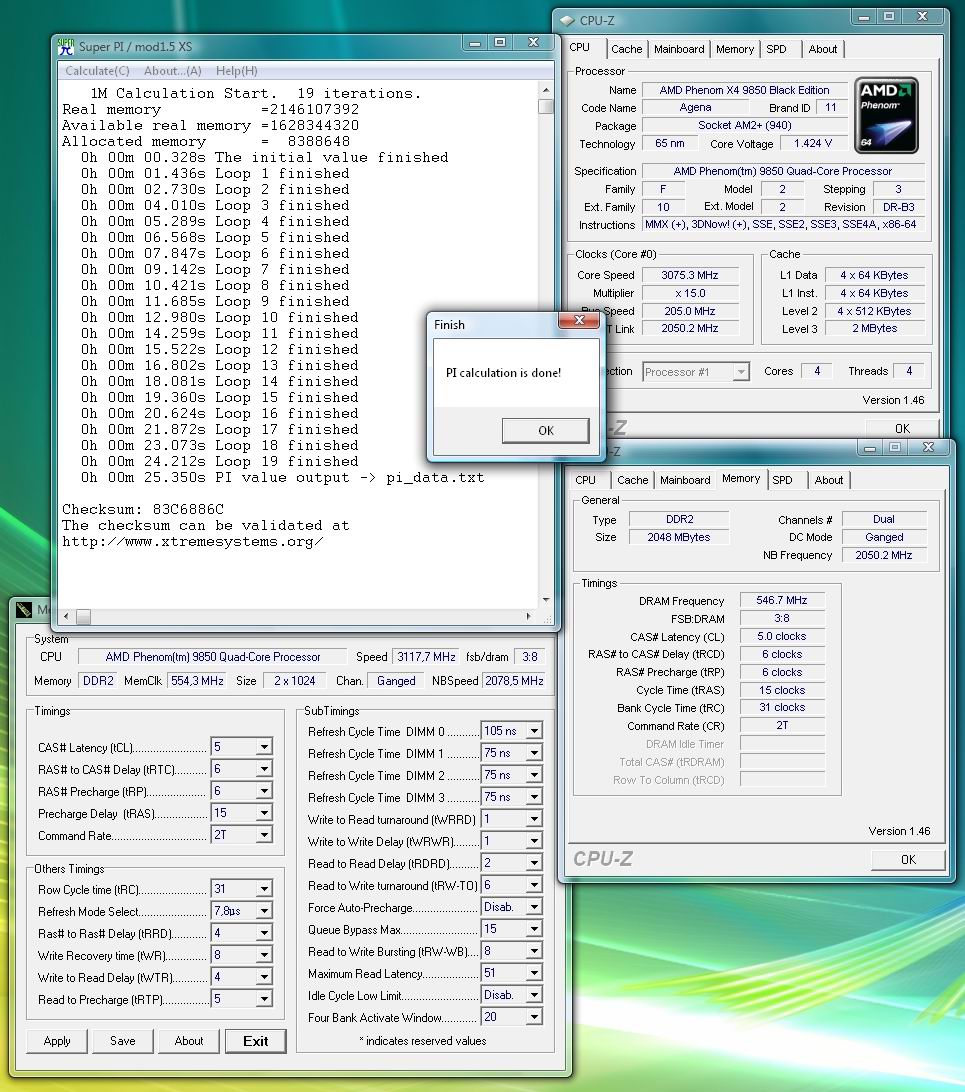Click the AMD Phenom logo image
The height and width of the screenshot is (1092, 965).
coord(886,115)
